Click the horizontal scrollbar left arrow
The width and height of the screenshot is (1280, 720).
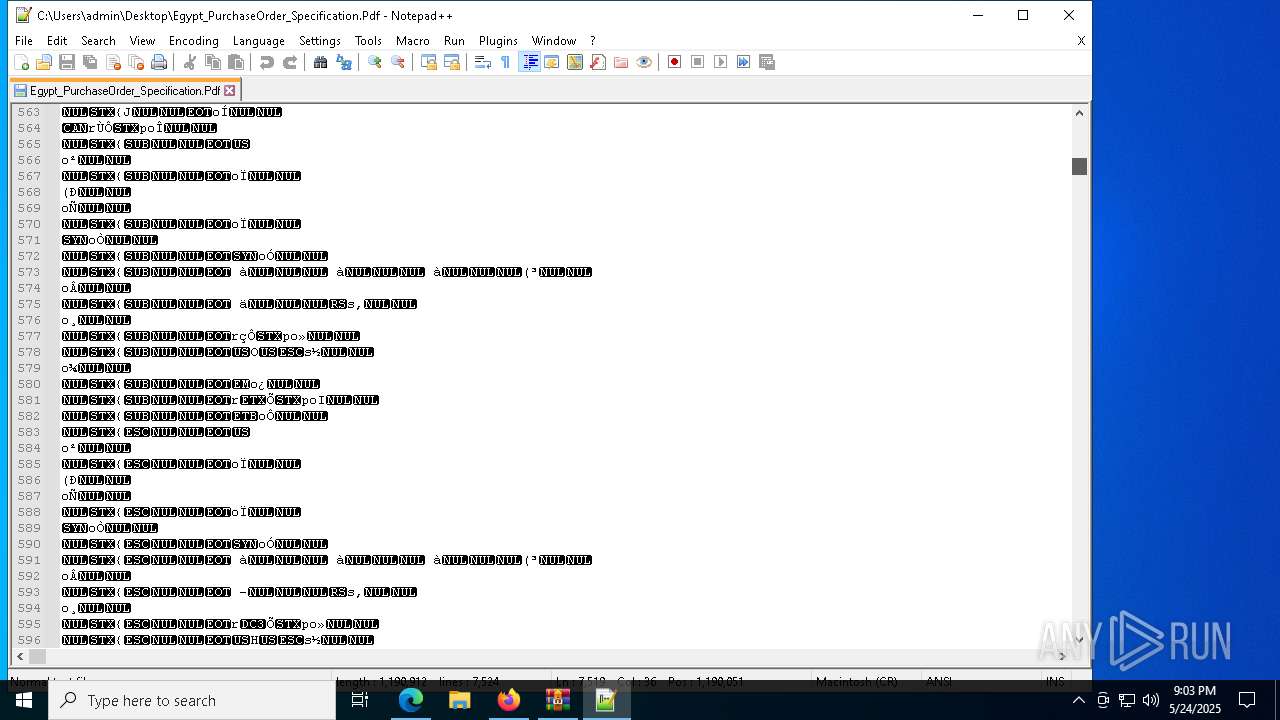click(x=19, y=656)
